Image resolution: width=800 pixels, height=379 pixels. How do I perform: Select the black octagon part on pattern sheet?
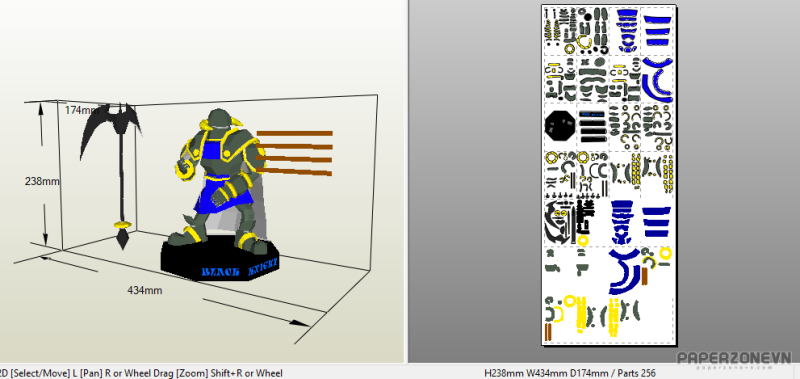559,125
